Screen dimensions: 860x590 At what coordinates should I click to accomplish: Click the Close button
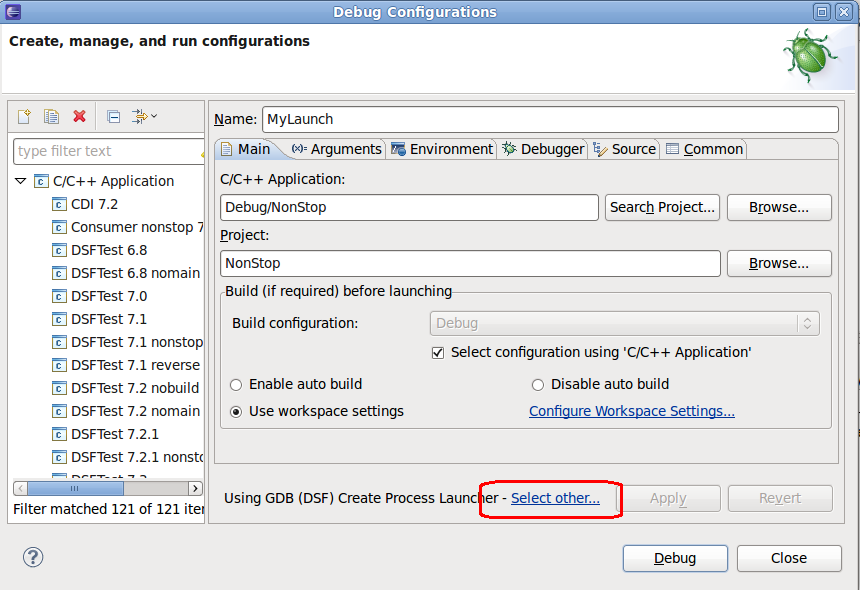(789, 558)
